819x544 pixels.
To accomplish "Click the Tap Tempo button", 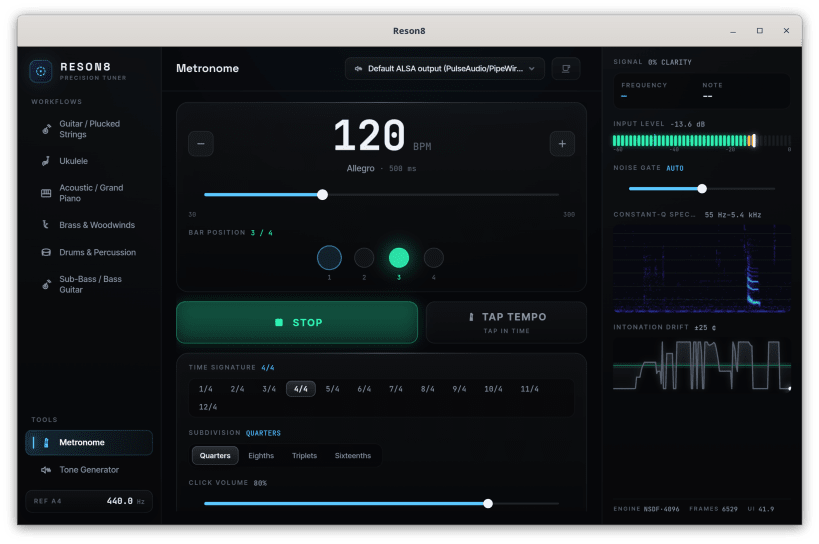I will (506, 323).
